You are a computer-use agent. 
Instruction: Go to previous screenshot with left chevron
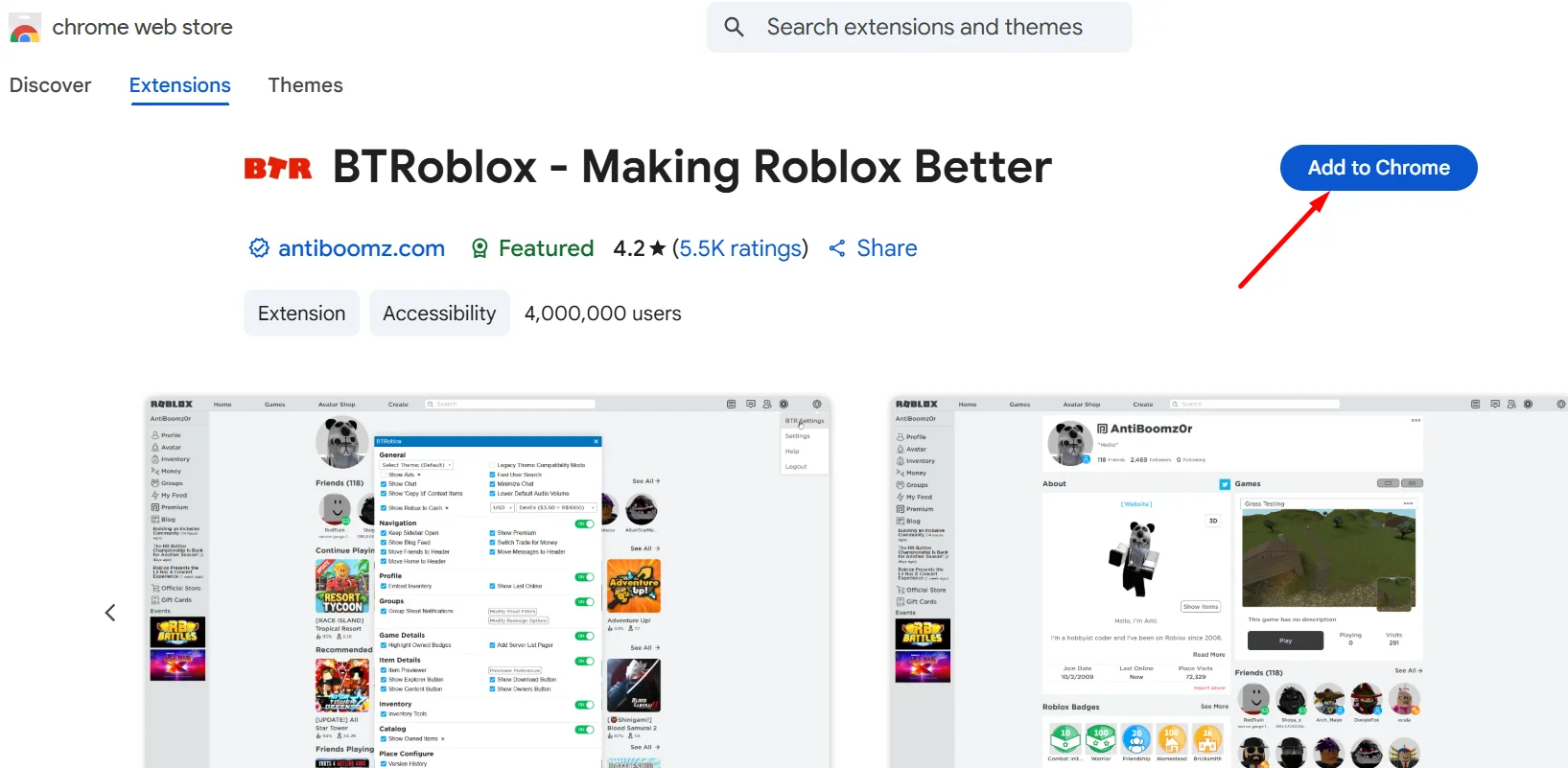pos(110,613)
